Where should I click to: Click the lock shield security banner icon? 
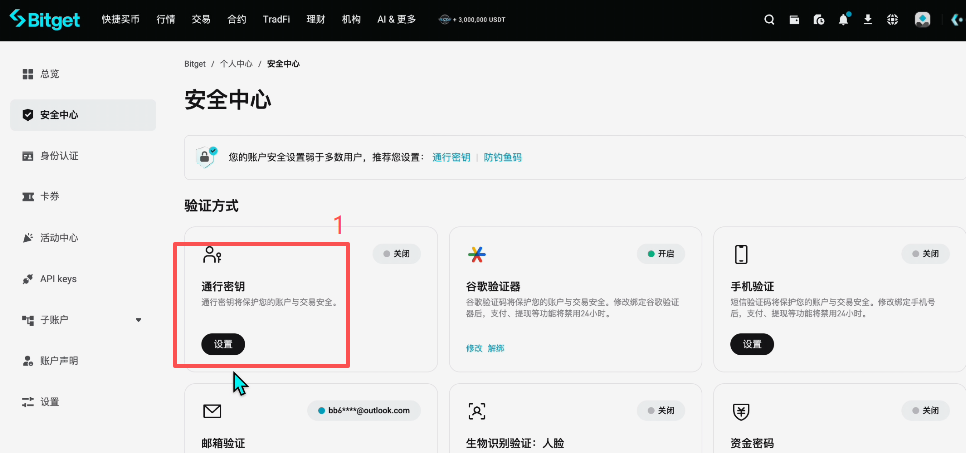point(206,157)
